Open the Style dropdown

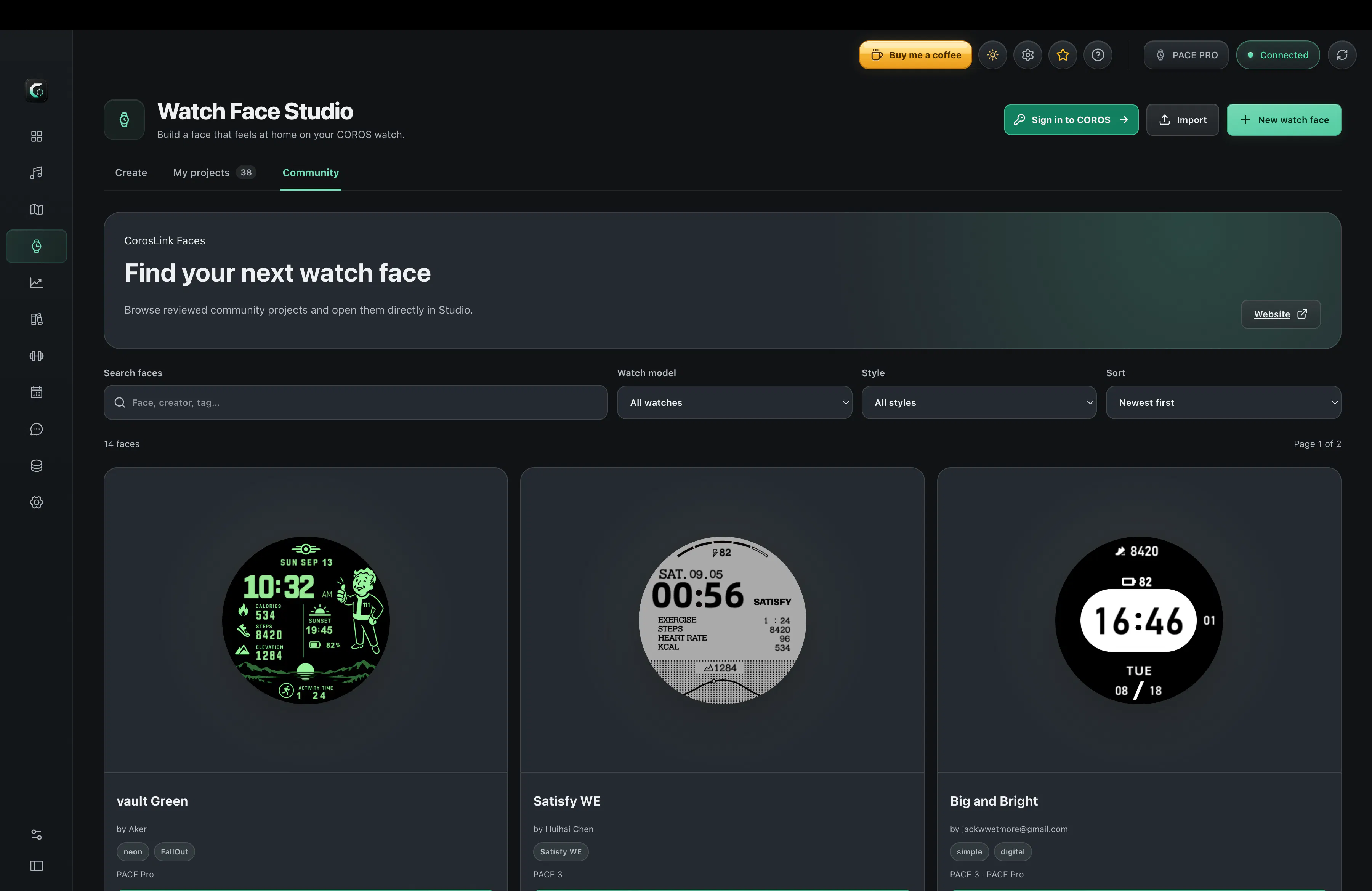click(979, 402)
